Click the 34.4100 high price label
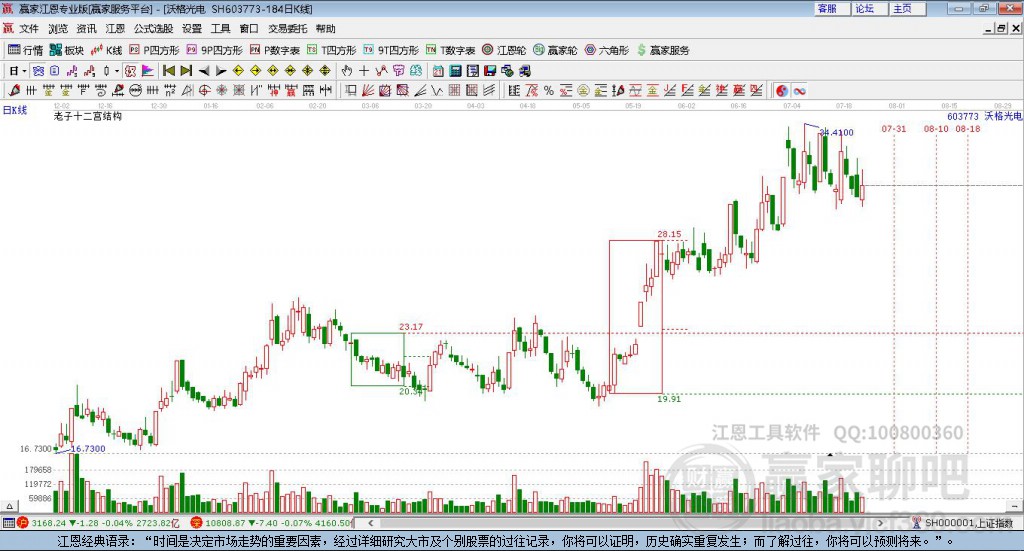The width and height of the screenshot is (1024, 551). pos(837,133)
